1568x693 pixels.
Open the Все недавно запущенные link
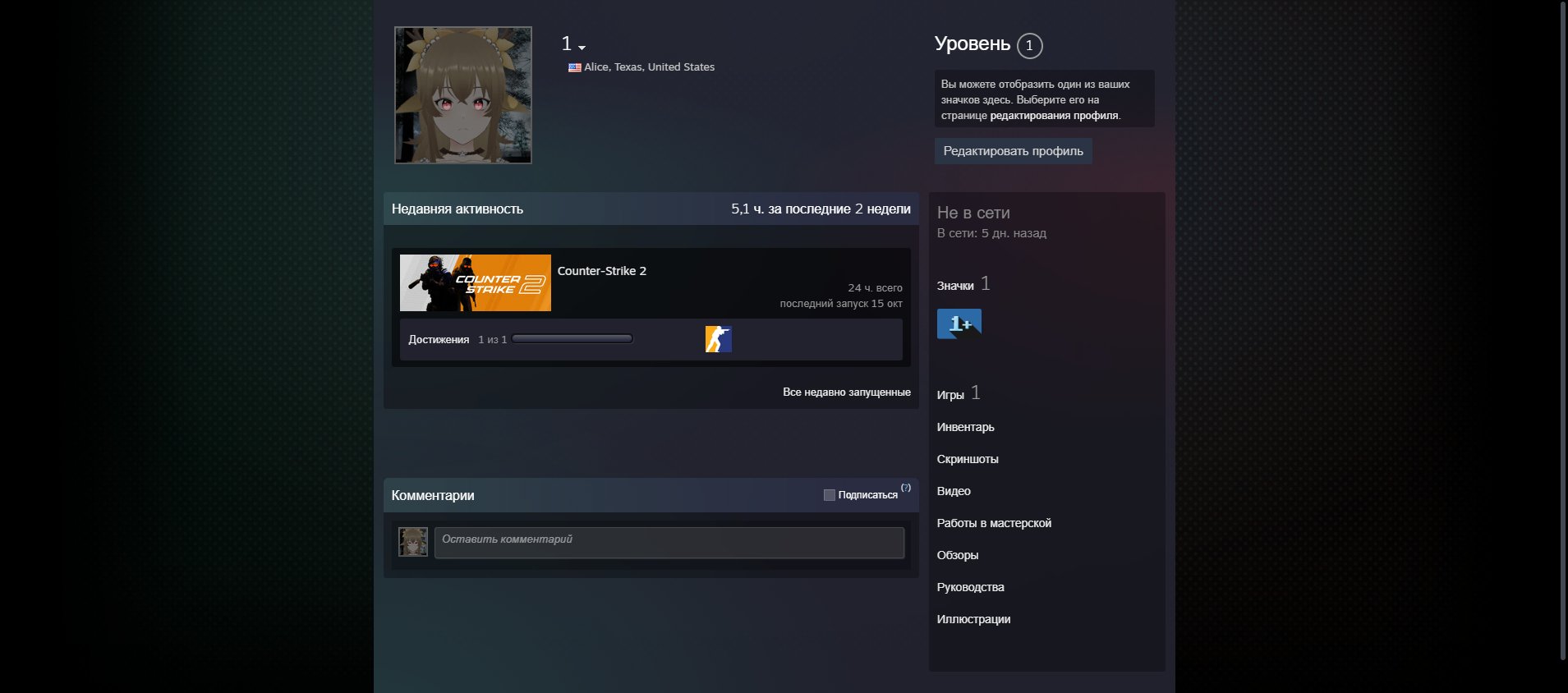coord(846,392)
